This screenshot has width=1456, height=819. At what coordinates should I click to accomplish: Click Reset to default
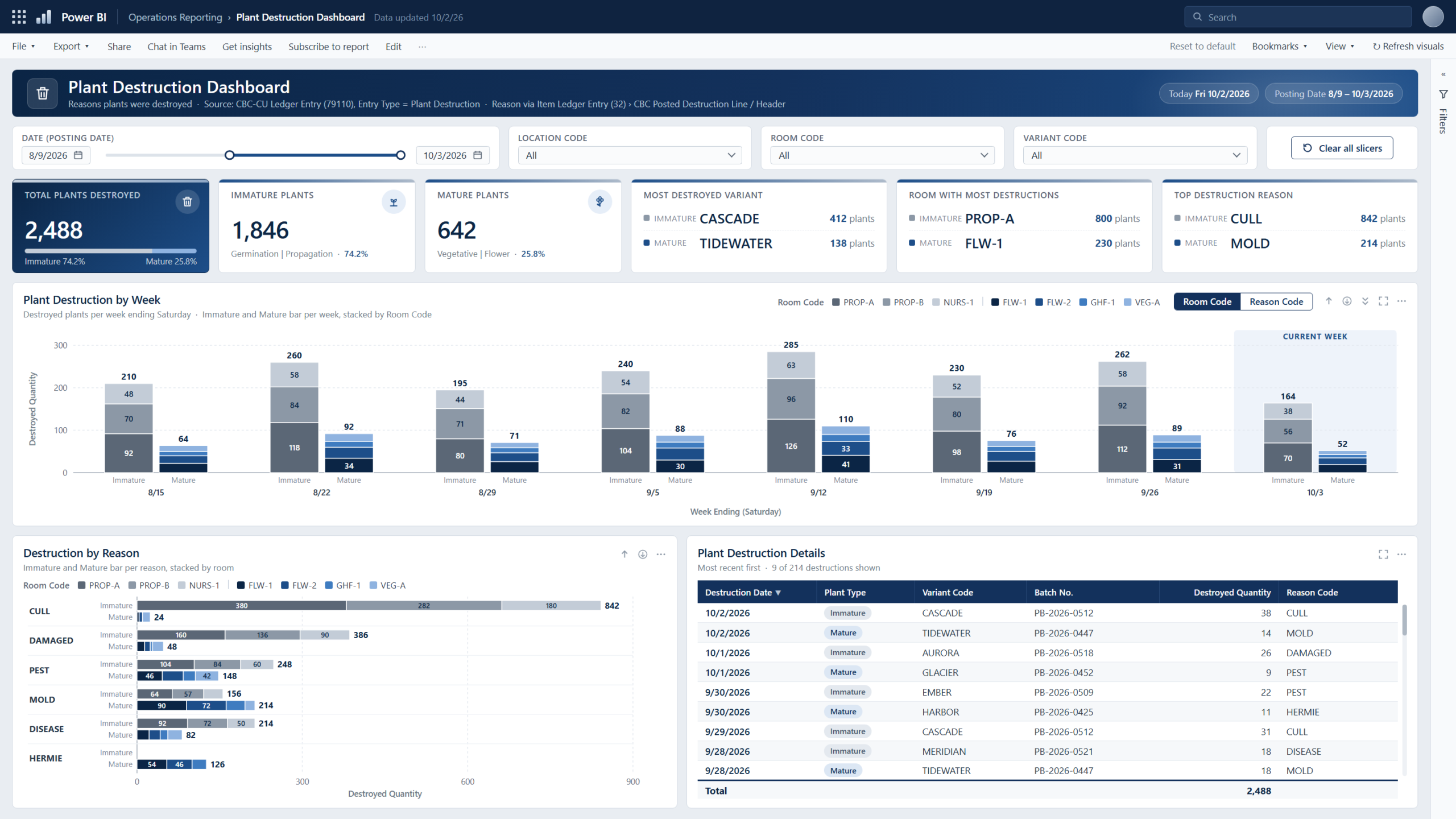point(1202,46)
